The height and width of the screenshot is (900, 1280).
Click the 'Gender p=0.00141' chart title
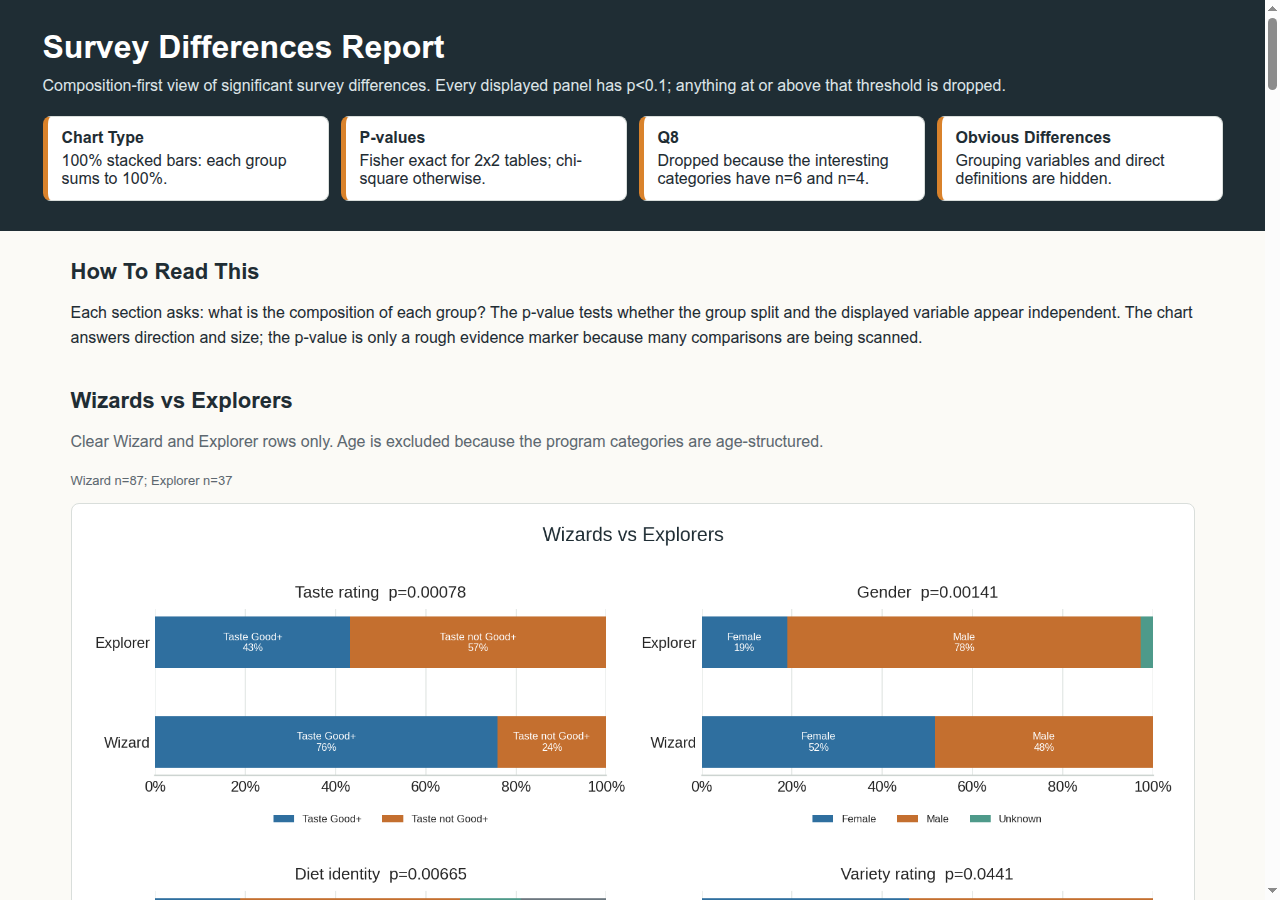click(x=928, y=592)
